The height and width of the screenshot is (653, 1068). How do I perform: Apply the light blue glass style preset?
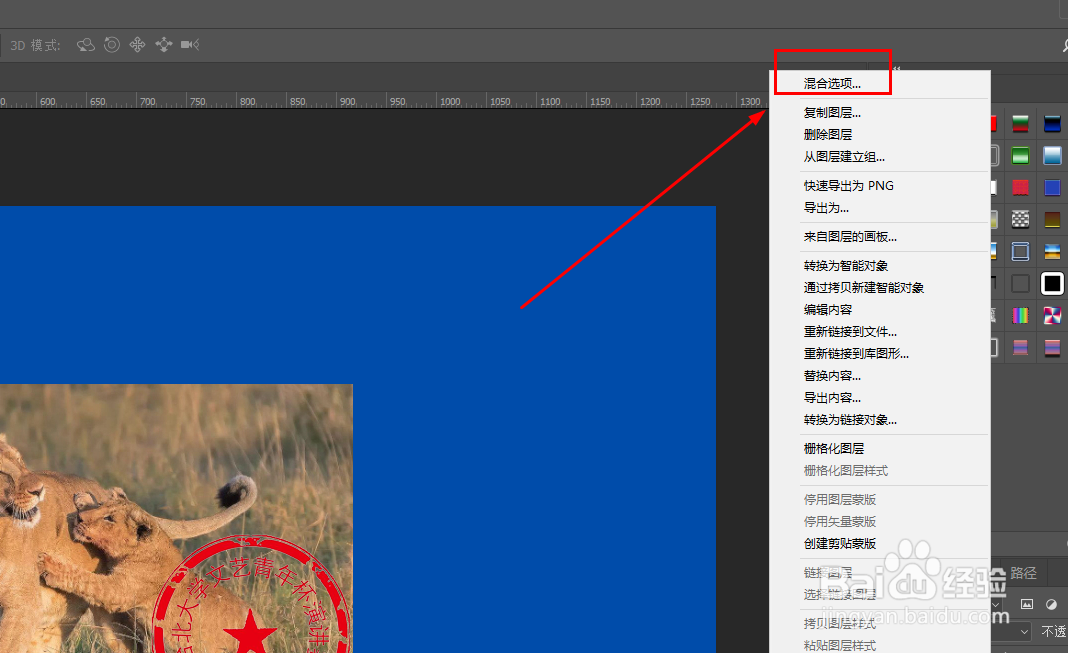1052,156
